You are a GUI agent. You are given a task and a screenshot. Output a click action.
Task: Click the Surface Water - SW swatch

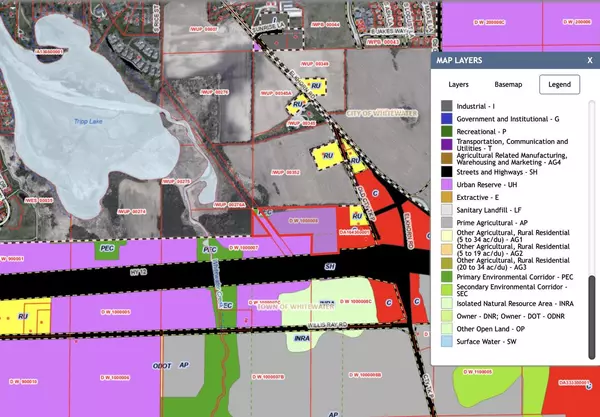coord(447,340)
